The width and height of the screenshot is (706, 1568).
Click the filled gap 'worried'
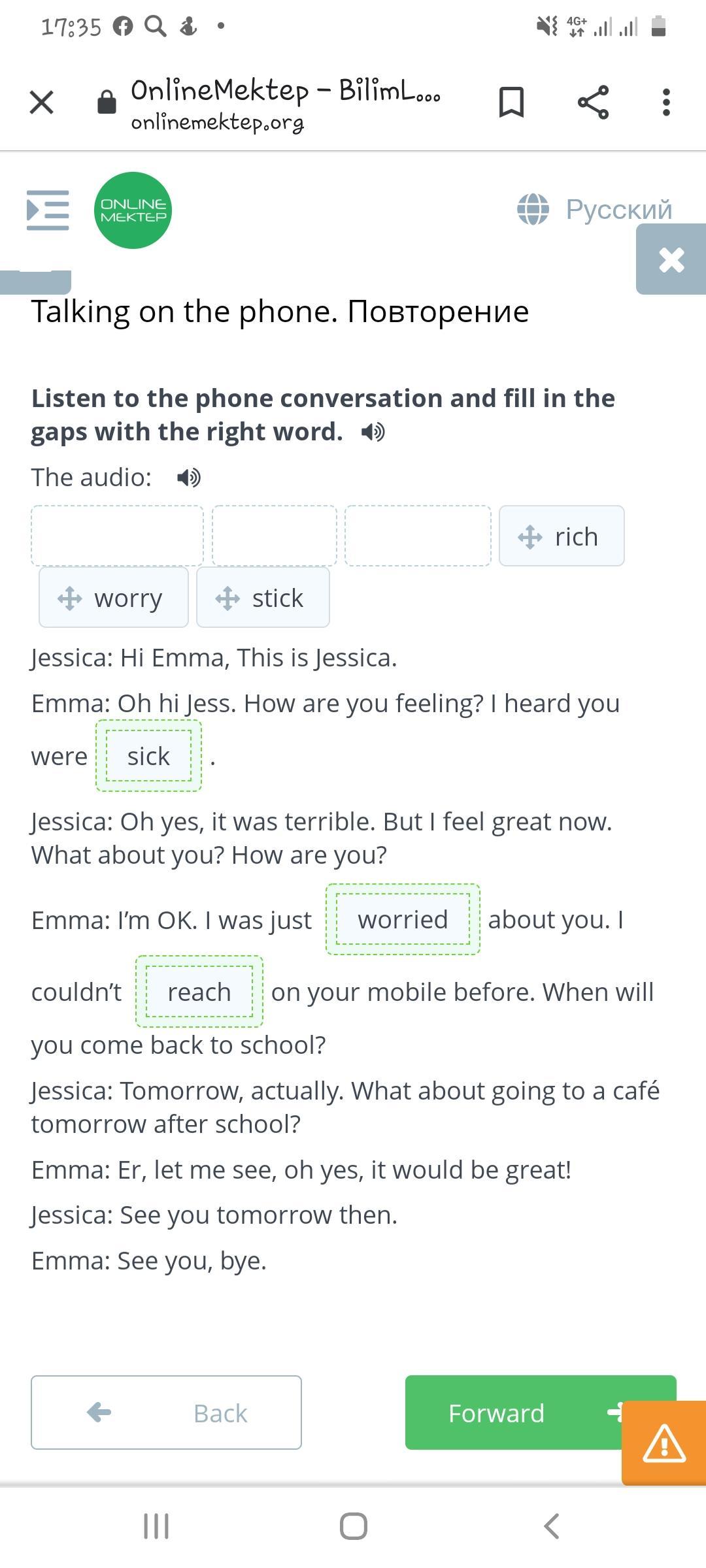[x=403, y=919]
